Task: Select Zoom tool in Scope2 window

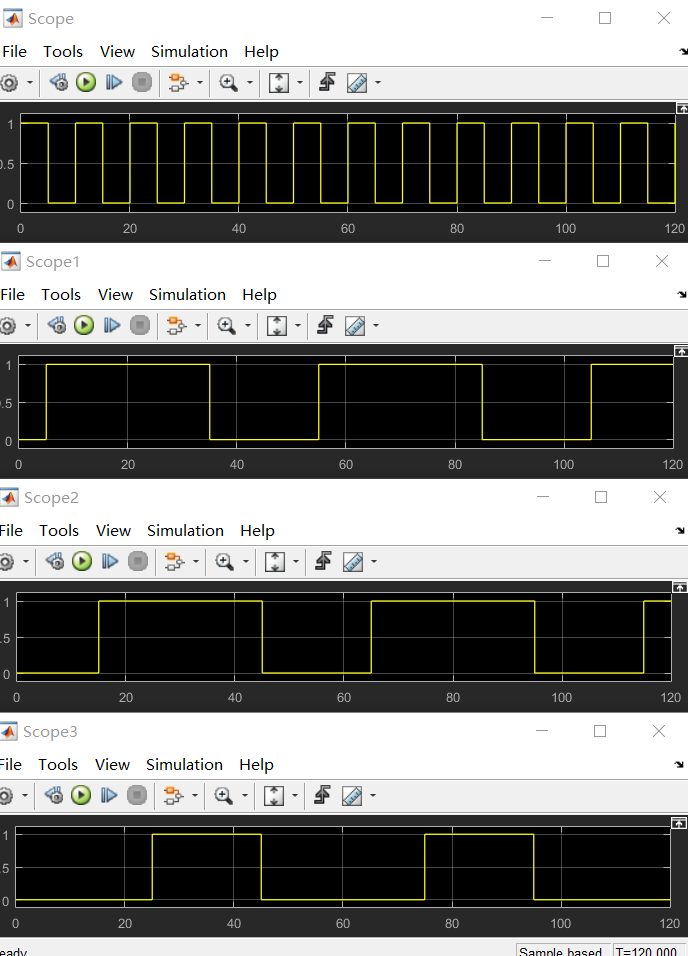Action: pos(224,561)
